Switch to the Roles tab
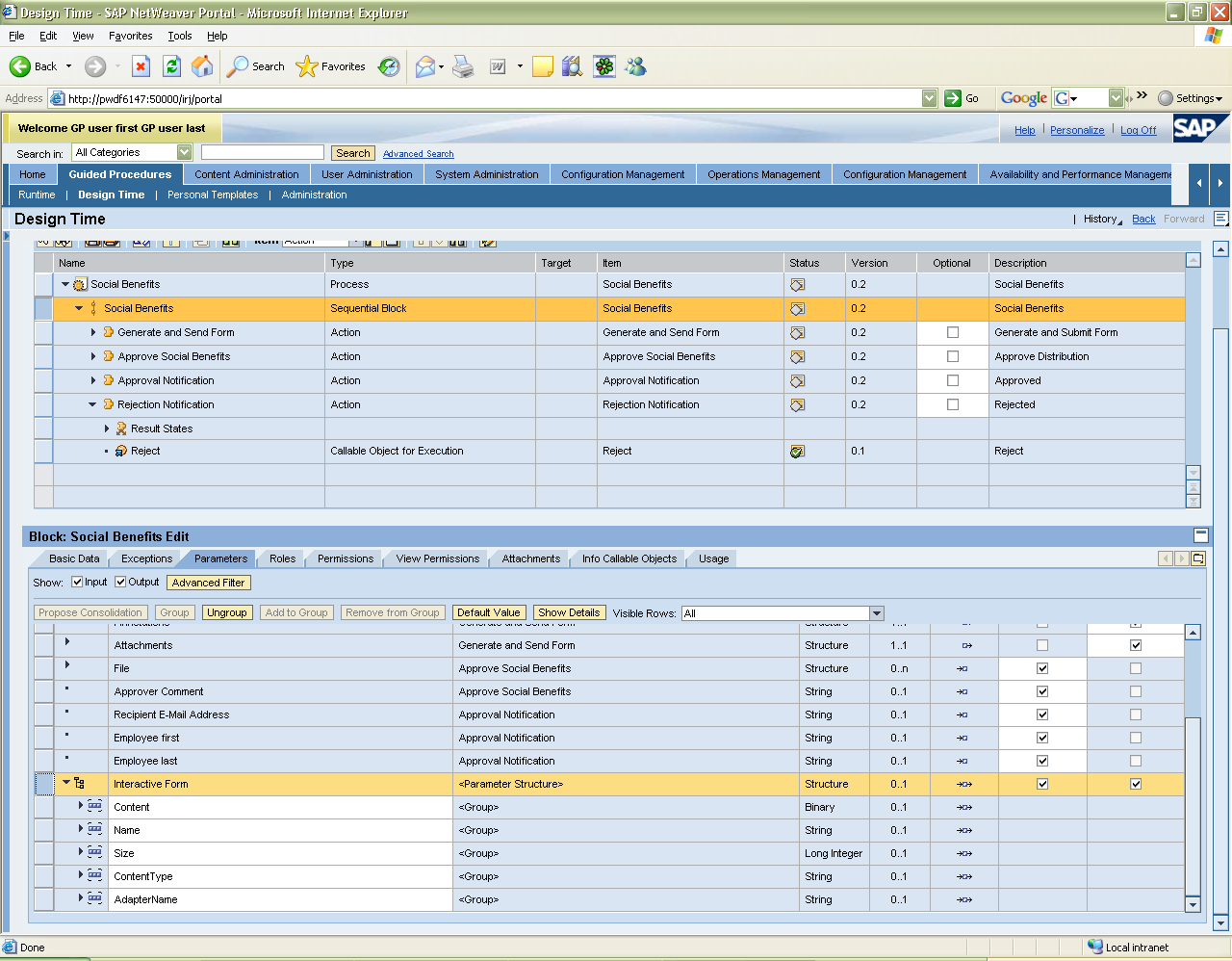The height and width of the screenshot is (961, 1232). coord(282,558)
